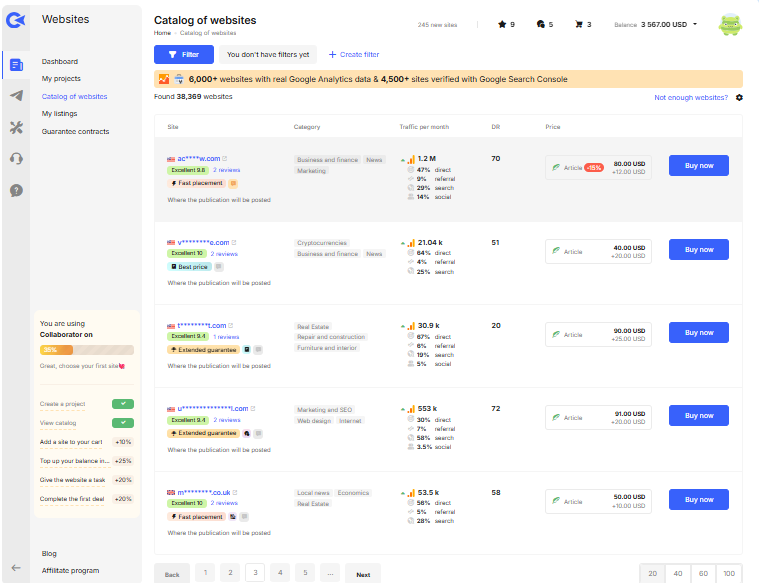759x583 pixels.
Task: Open external link icon next to ac****w.com
Action: 225,158
